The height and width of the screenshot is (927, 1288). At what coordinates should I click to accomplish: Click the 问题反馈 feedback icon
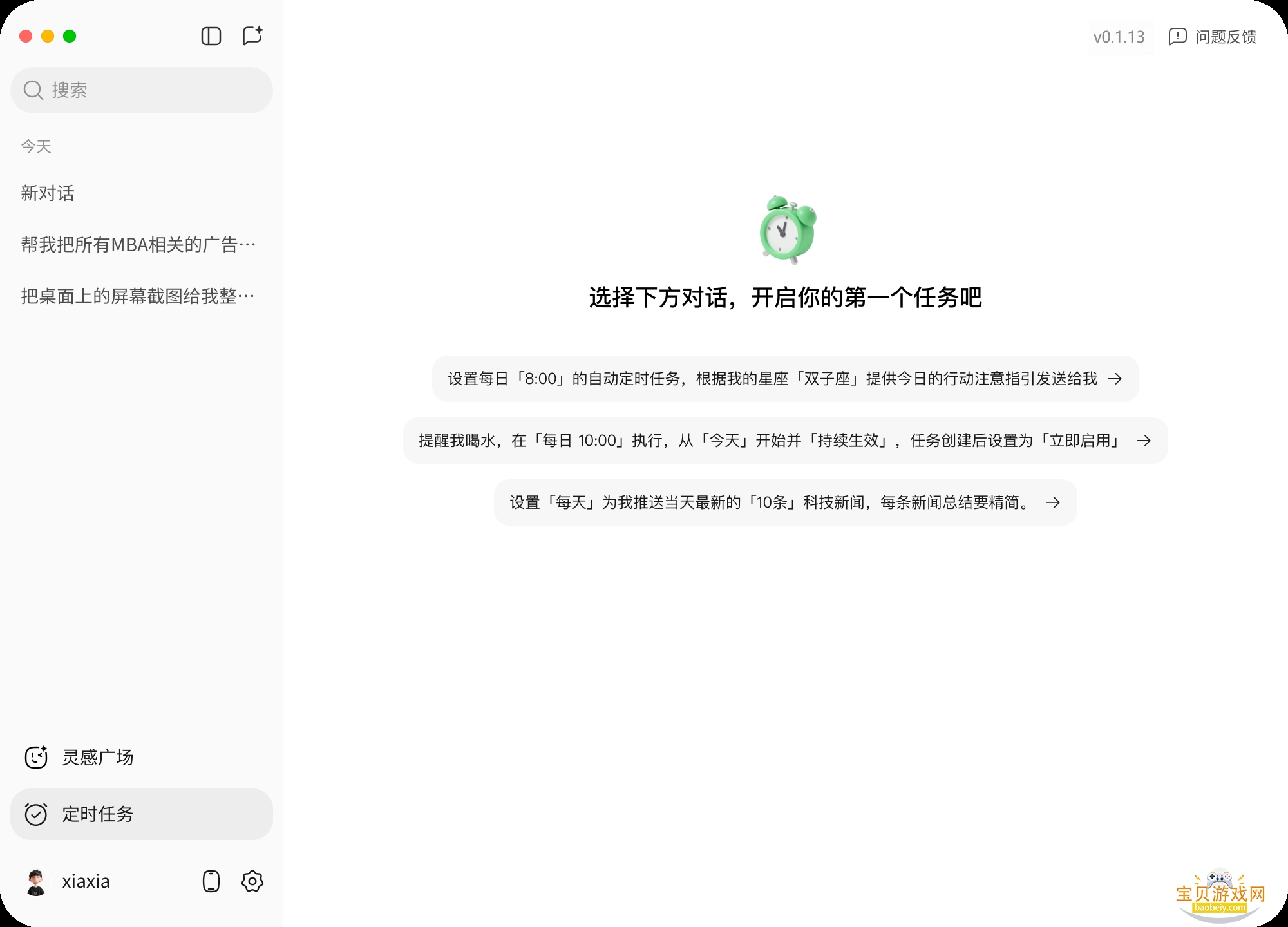1177,37
